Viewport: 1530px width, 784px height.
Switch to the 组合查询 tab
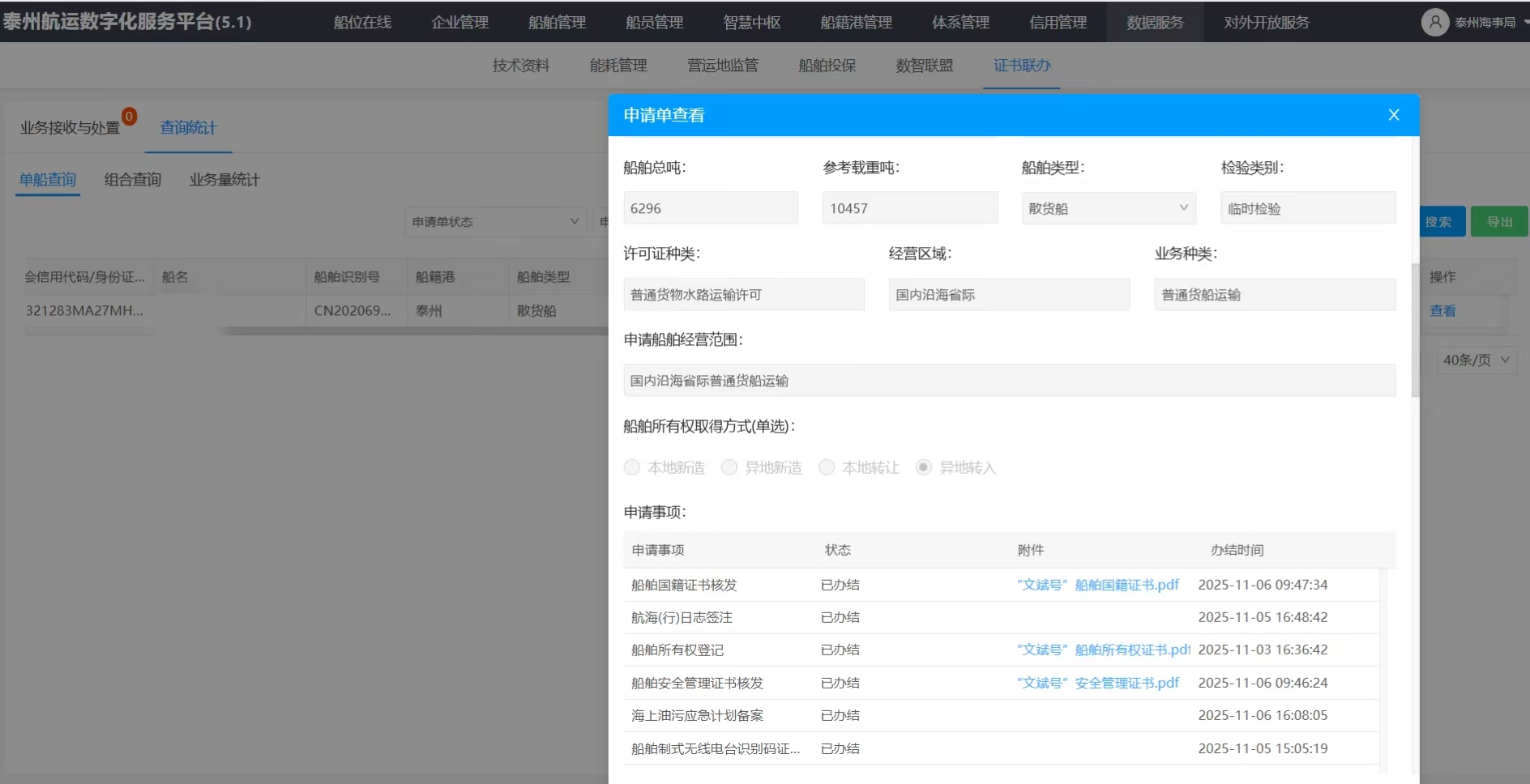coord(133,180)
